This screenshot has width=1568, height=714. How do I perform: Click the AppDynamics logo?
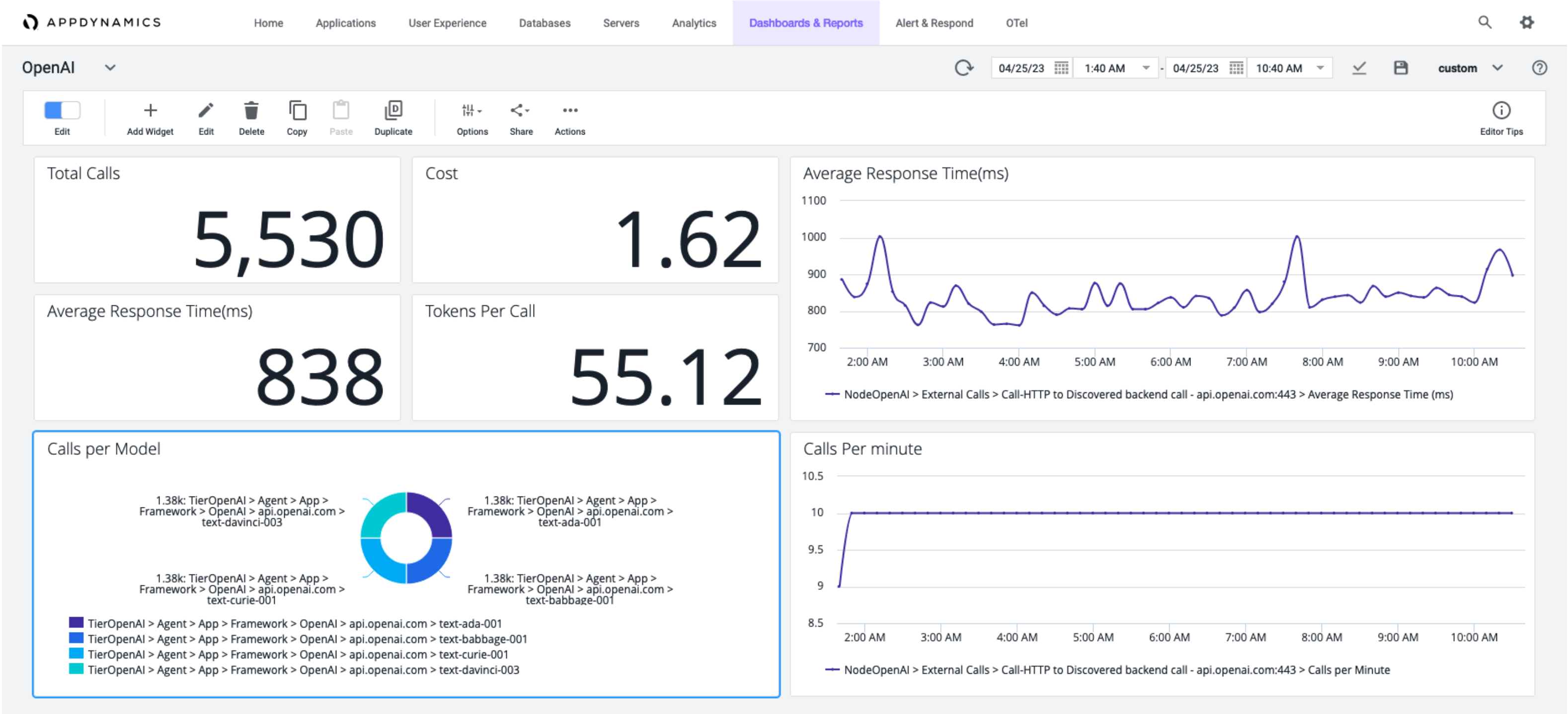pos(91,22)
